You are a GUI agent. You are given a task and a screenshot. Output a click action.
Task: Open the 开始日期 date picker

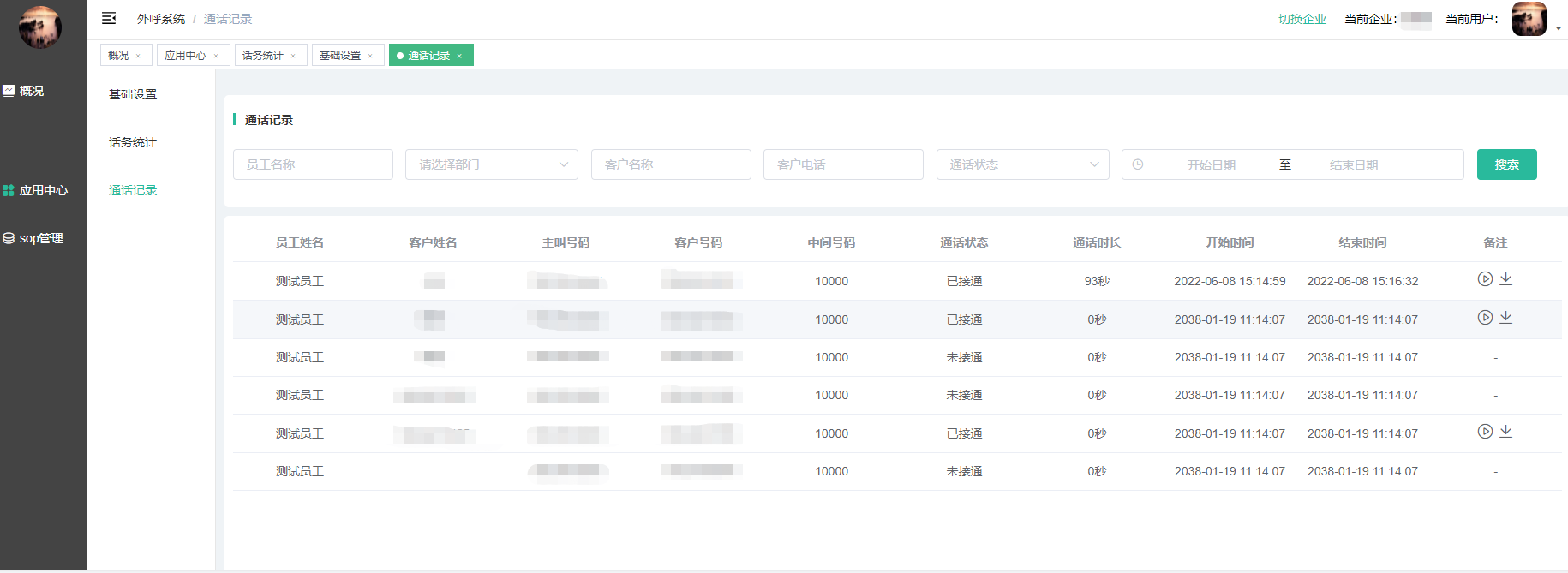pos(1211,164)
